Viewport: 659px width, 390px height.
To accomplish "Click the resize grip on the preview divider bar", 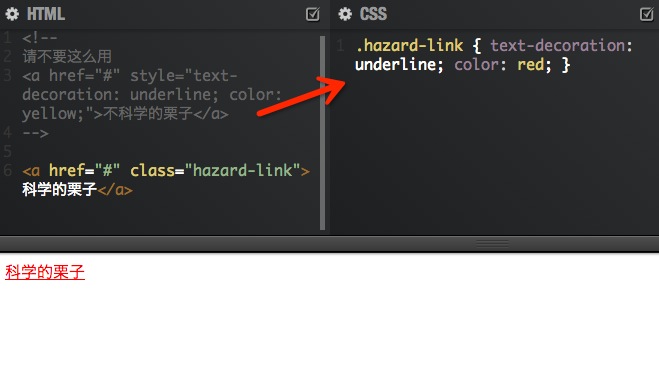I will click(x=492, y=243).
